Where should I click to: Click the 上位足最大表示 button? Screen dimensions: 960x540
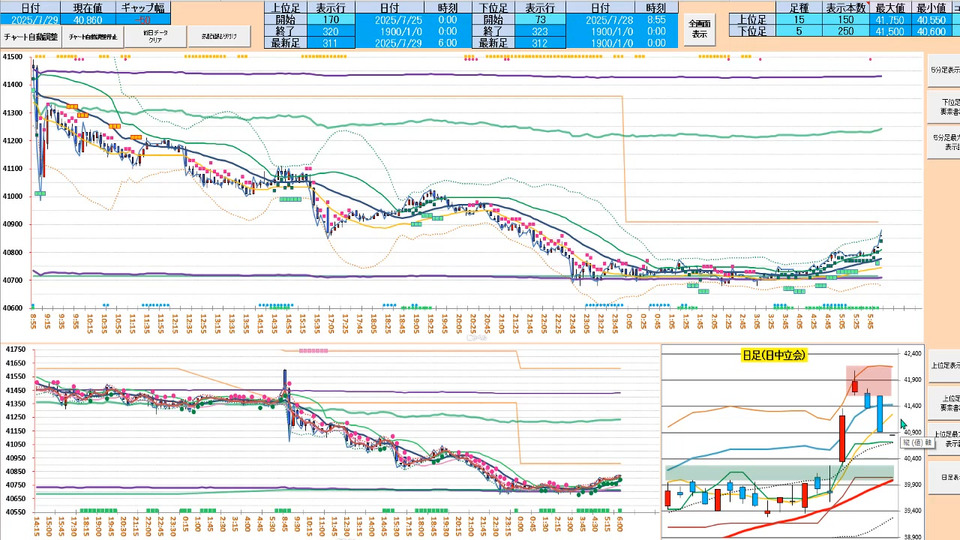pos(944,438)
